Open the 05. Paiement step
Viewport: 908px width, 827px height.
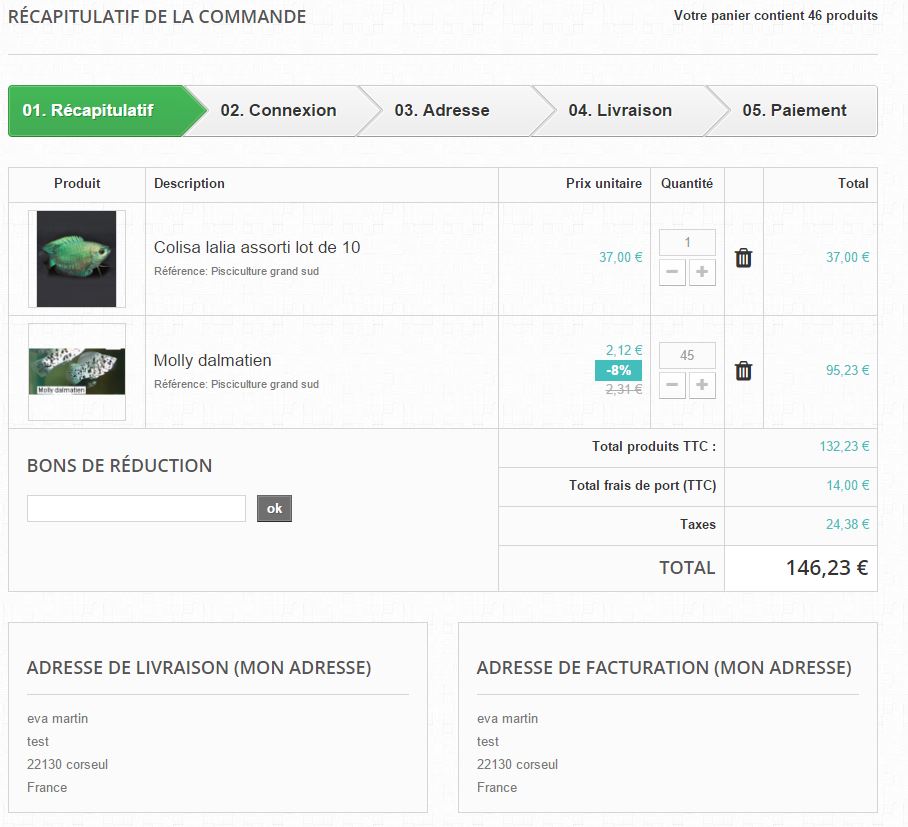[x=794, y=111]
